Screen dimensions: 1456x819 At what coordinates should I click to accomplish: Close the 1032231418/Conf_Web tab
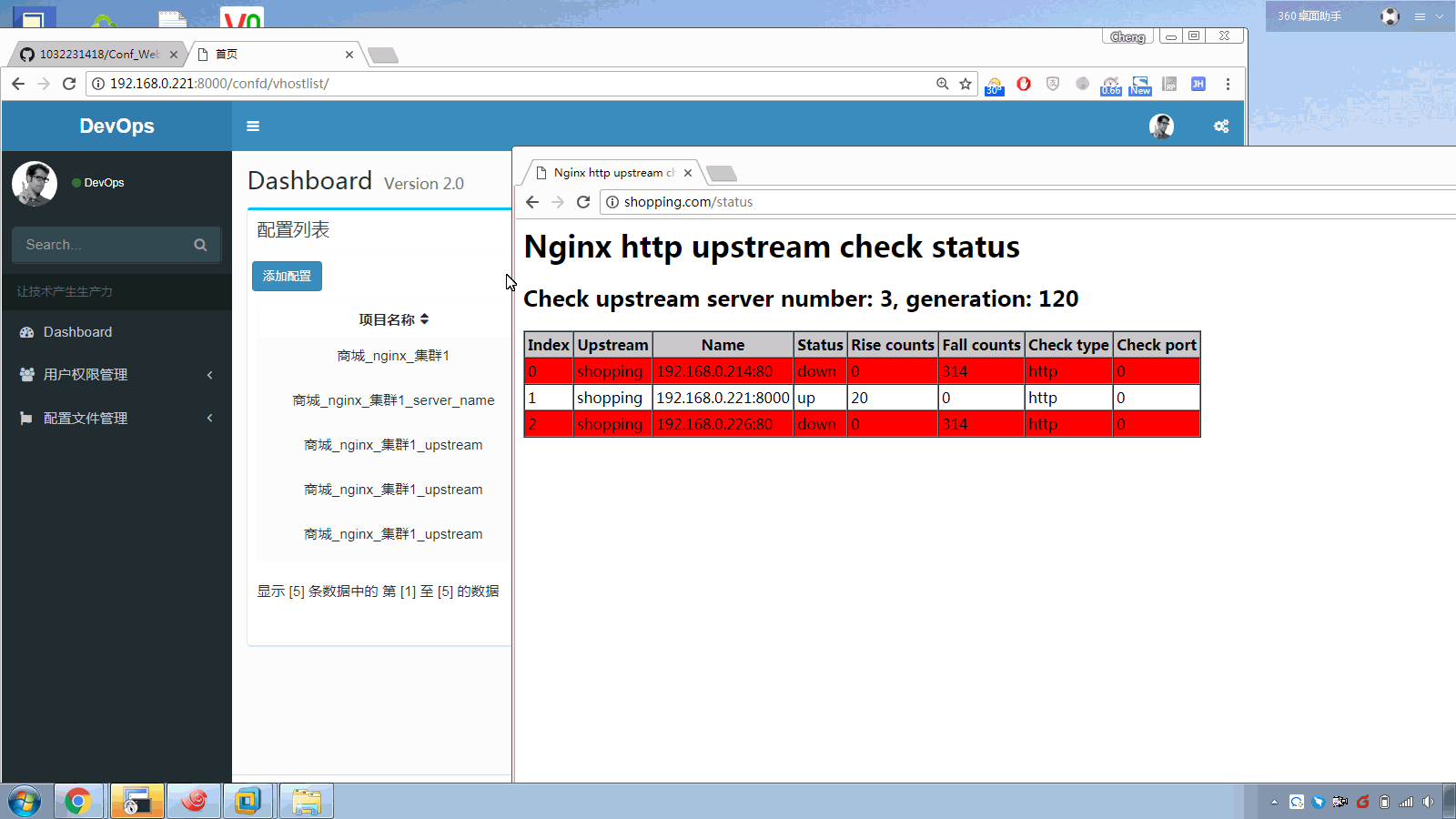tap(174, 55)
